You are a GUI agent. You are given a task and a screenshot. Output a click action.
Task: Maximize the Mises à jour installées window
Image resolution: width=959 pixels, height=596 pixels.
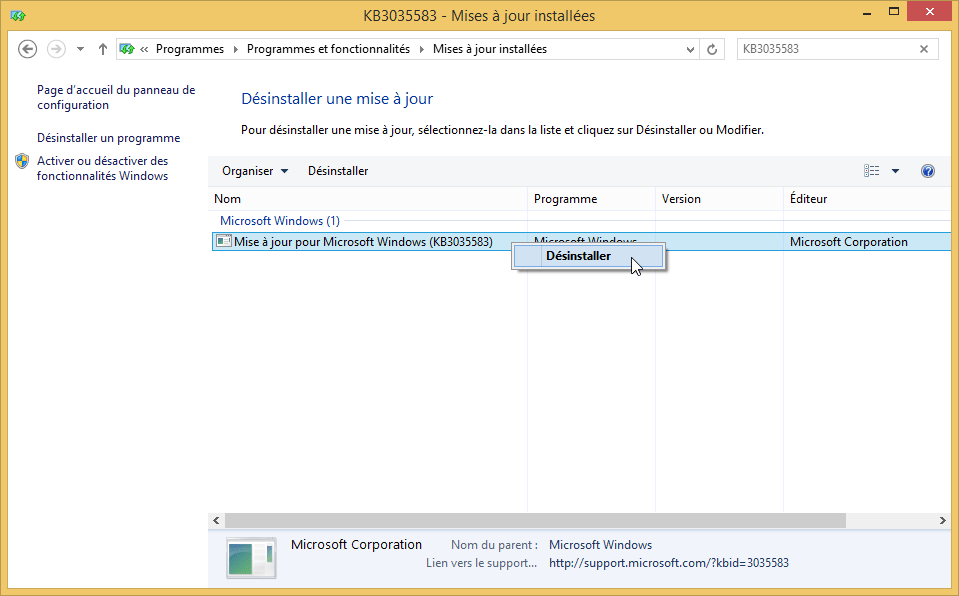click(x=894, y=12)
